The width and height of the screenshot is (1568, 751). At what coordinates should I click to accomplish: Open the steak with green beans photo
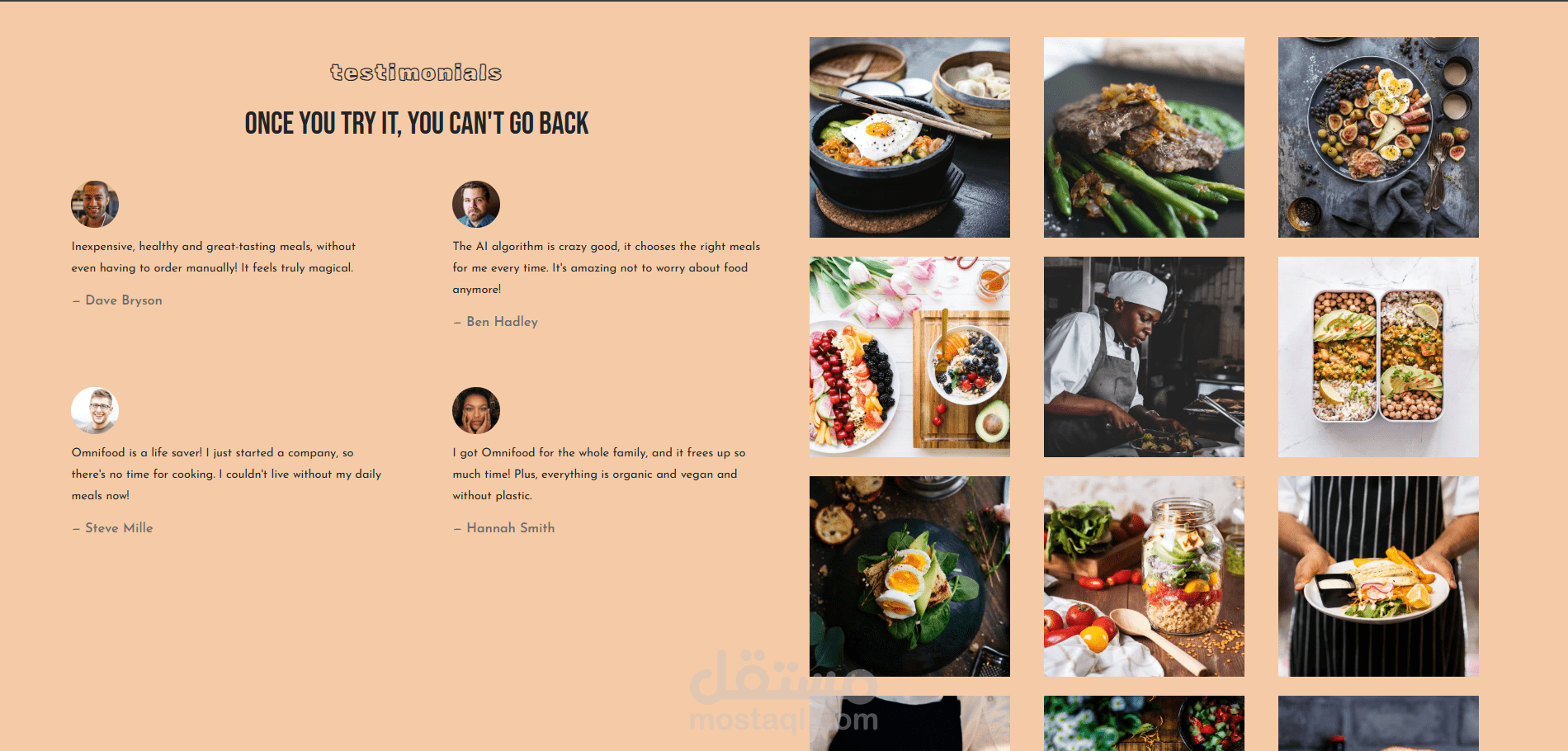[1144, 137]
